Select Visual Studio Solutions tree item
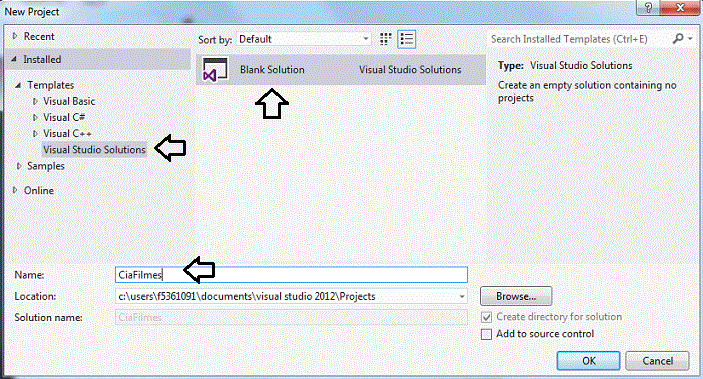 pyautogui.click(x=94, y=149)
